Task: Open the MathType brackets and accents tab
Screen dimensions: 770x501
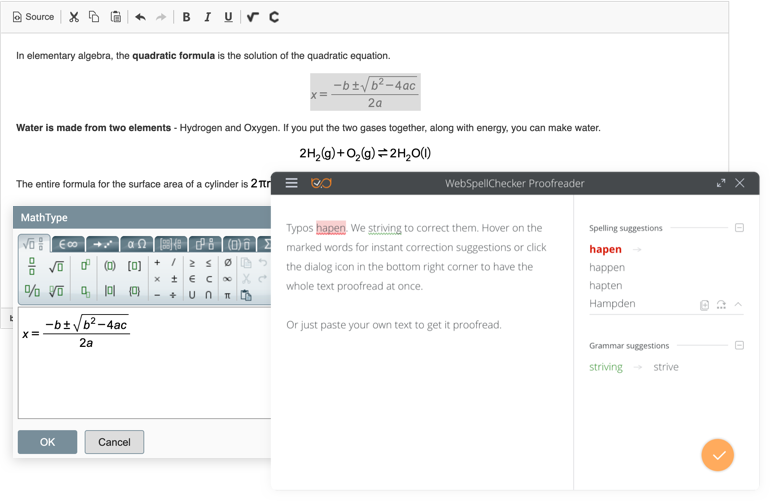Action: point(239,244)
